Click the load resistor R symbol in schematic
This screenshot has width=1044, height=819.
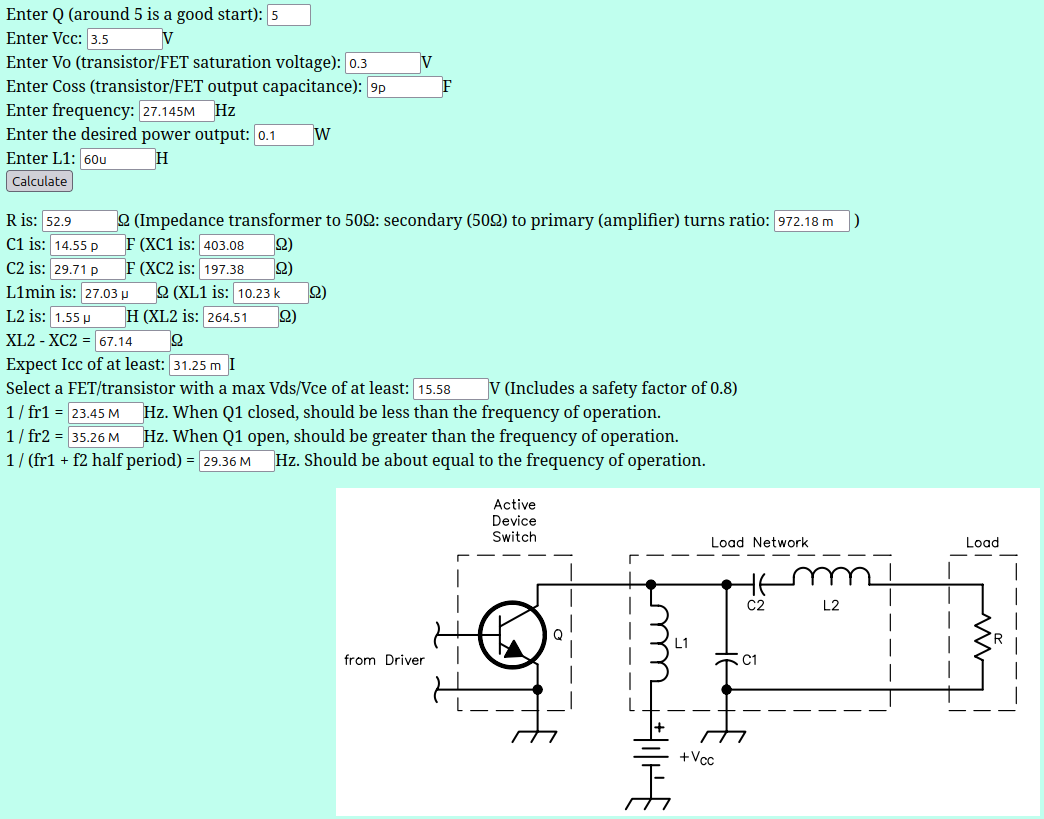click(981, 636)
